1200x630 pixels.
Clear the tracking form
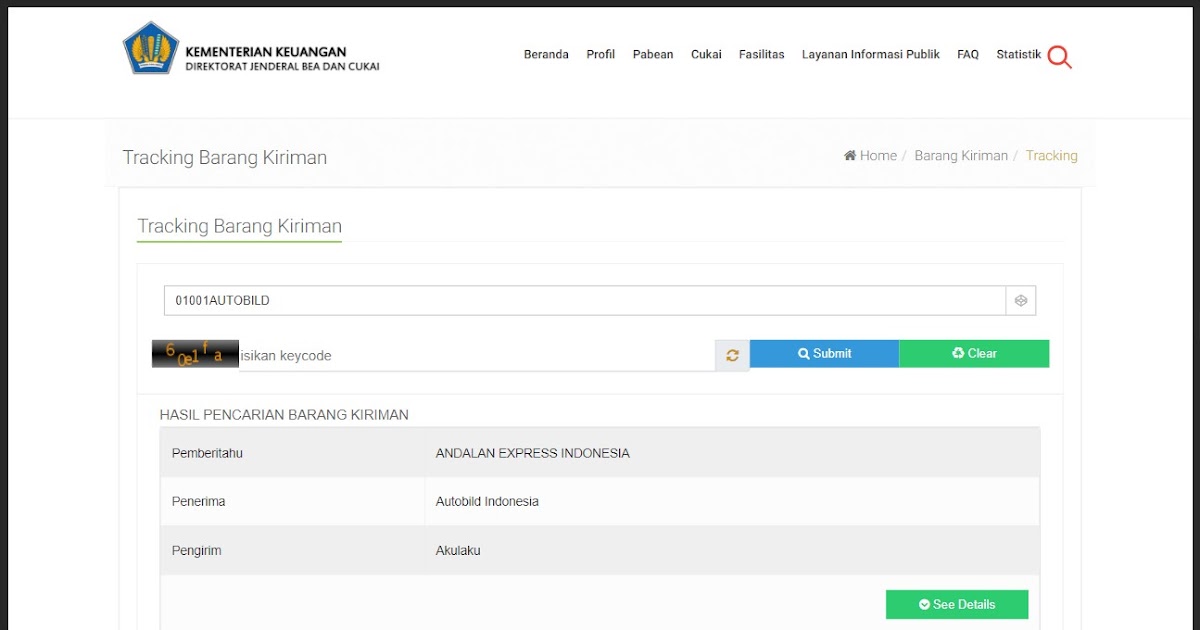pos(973,353)
